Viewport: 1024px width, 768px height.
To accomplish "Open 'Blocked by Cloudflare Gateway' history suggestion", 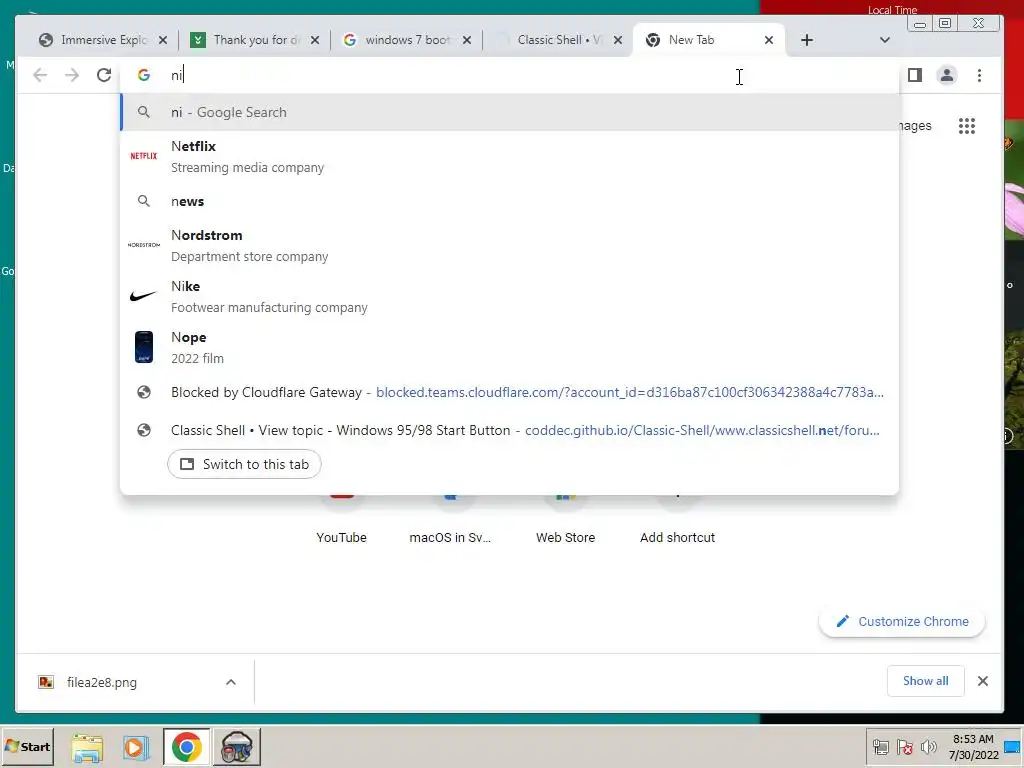I will pos(509,392).
